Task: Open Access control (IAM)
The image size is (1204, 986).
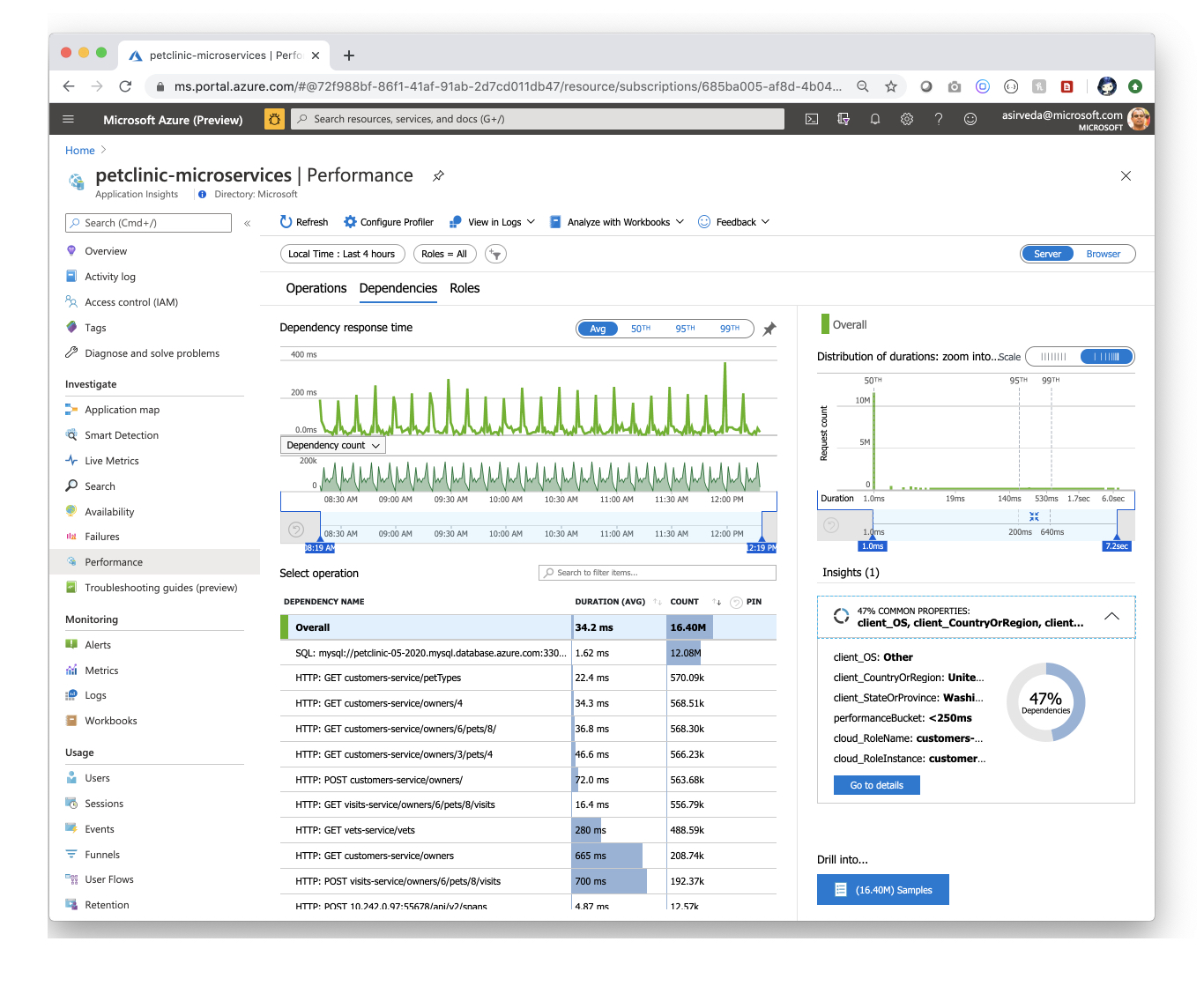Action: pos(131,302)
